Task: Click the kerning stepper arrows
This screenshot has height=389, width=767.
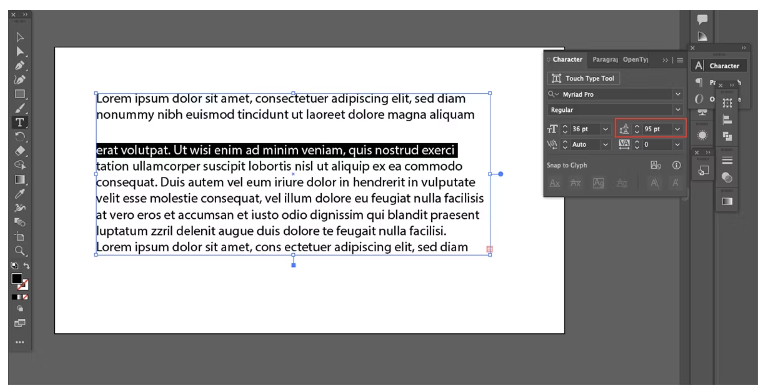Action: tap(565, 145)
